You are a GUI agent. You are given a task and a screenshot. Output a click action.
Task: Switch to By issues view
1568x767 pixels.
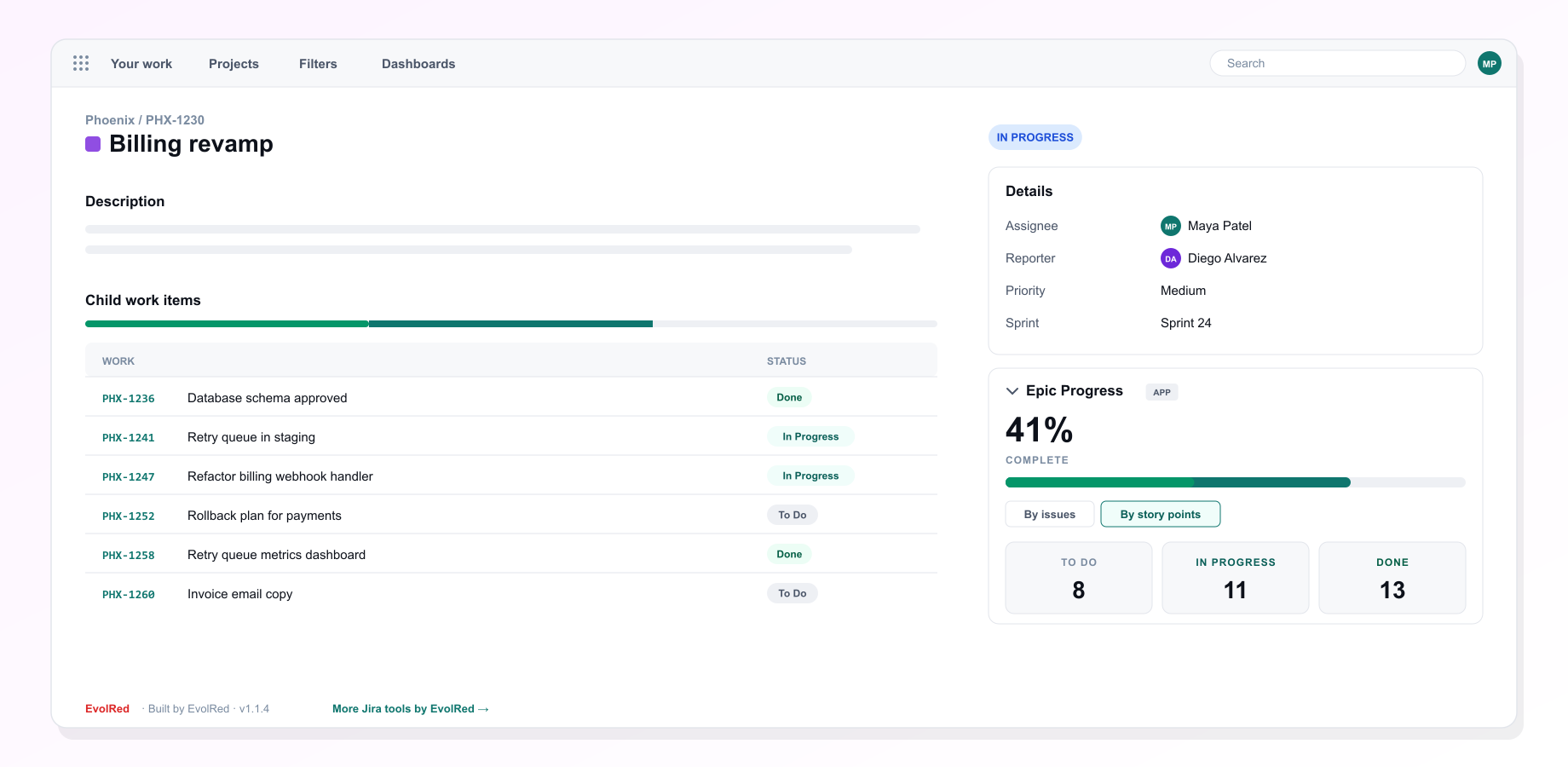click(1050, 514)
